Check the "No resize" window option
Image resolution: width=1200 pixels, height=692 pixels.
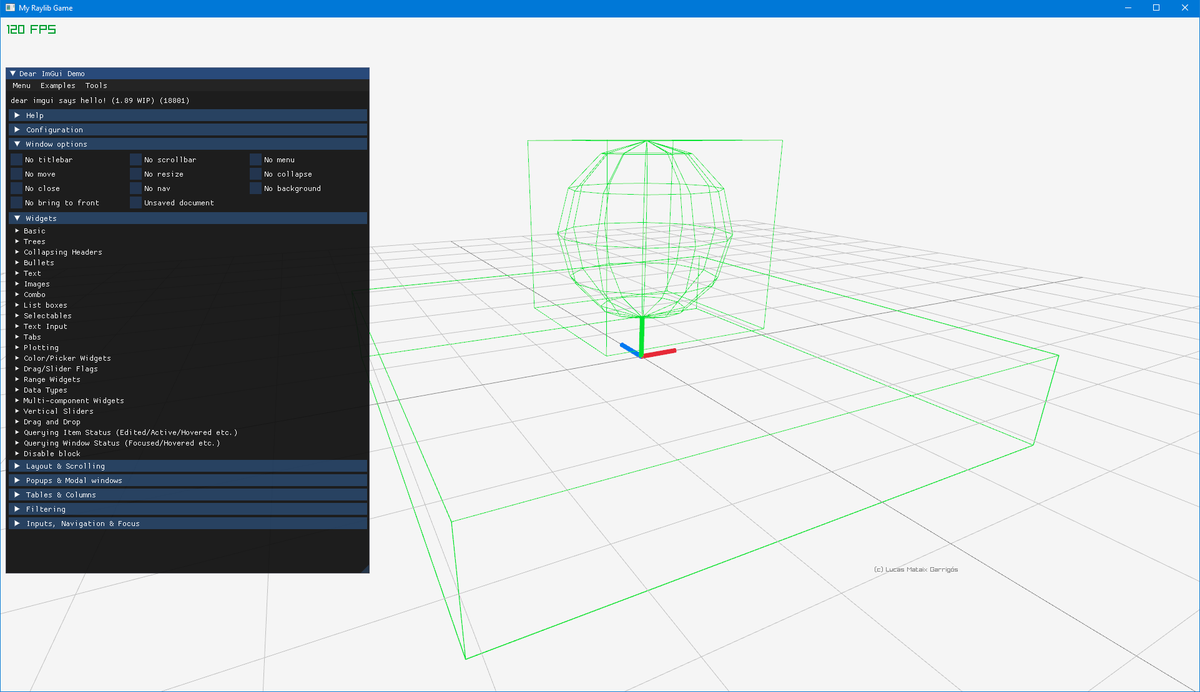[x=137, y=173]
